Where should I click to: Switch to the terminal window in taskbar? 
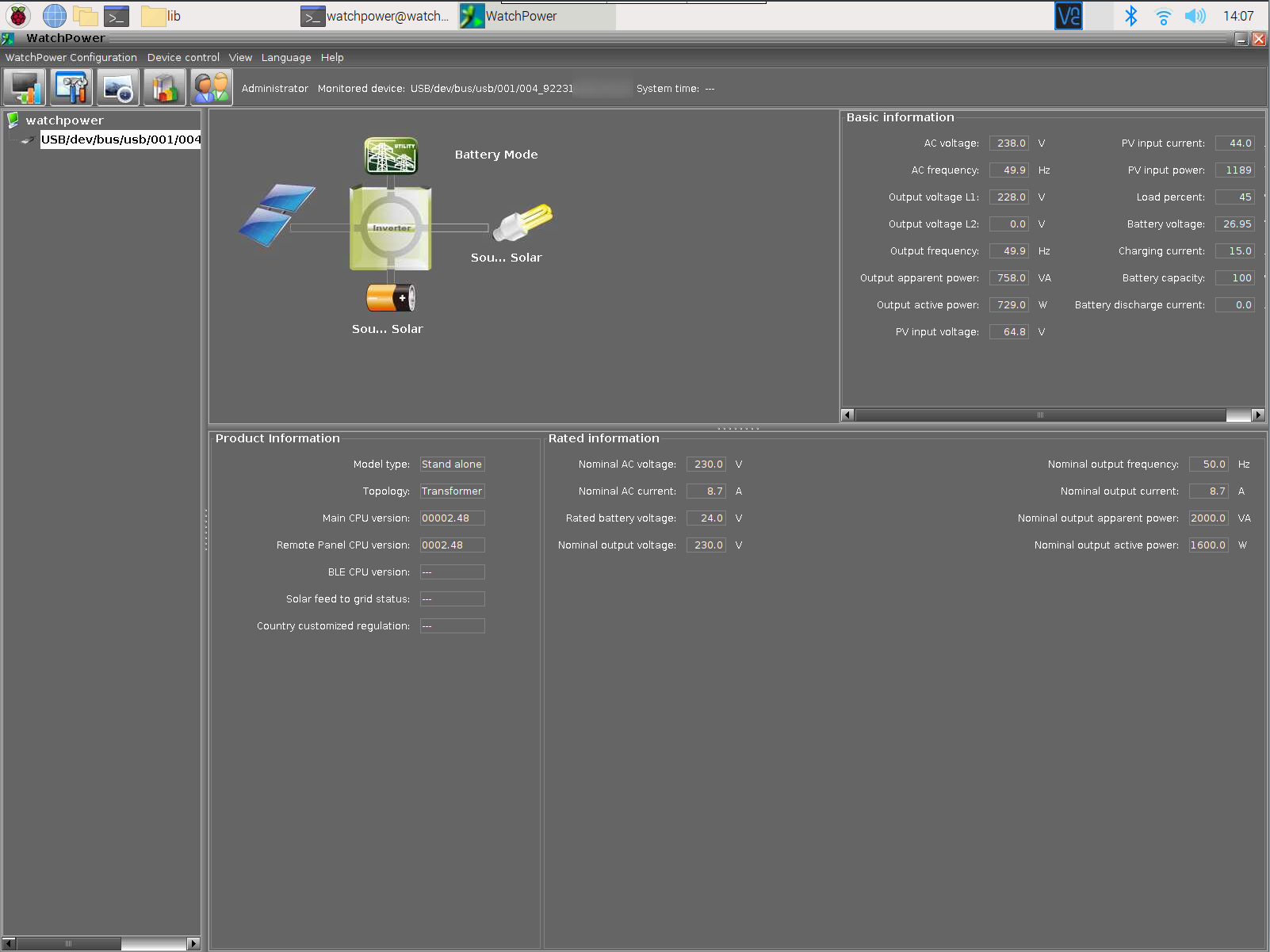[x=376, y=16]
